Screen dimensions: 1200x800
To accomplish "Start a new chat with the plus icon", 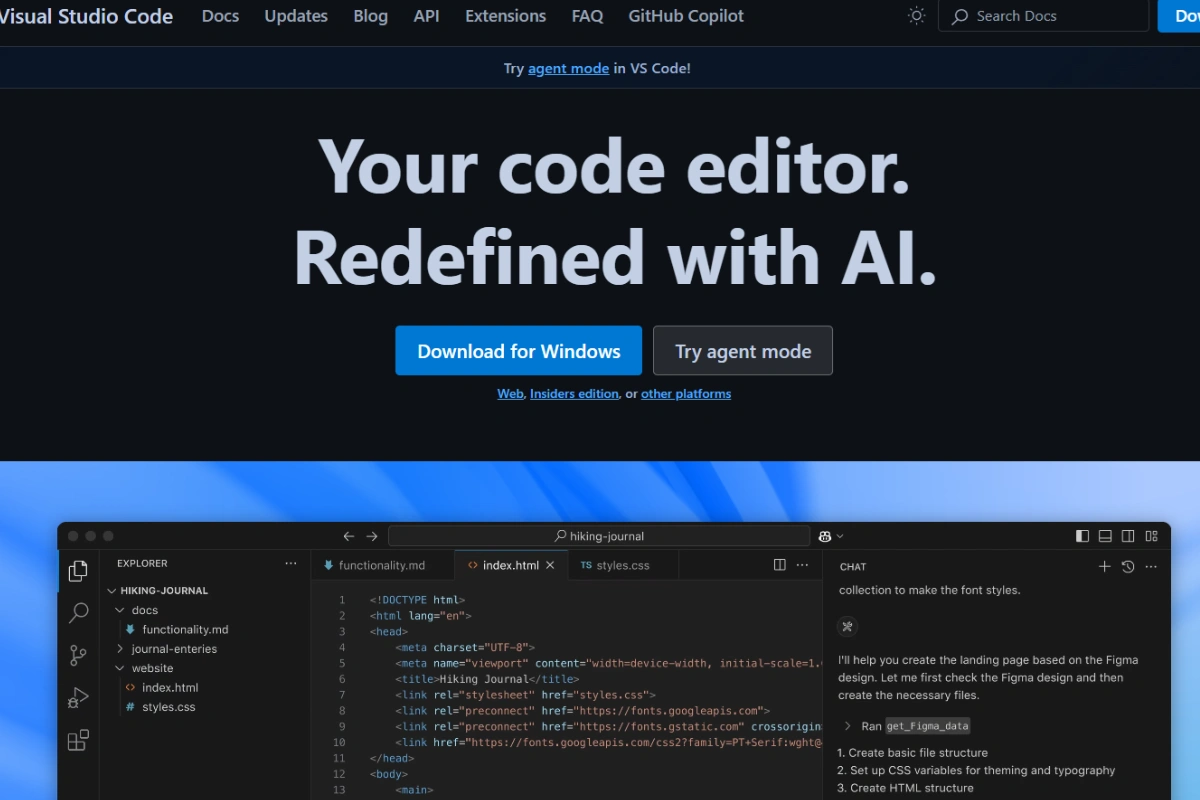I will 1105,566.
